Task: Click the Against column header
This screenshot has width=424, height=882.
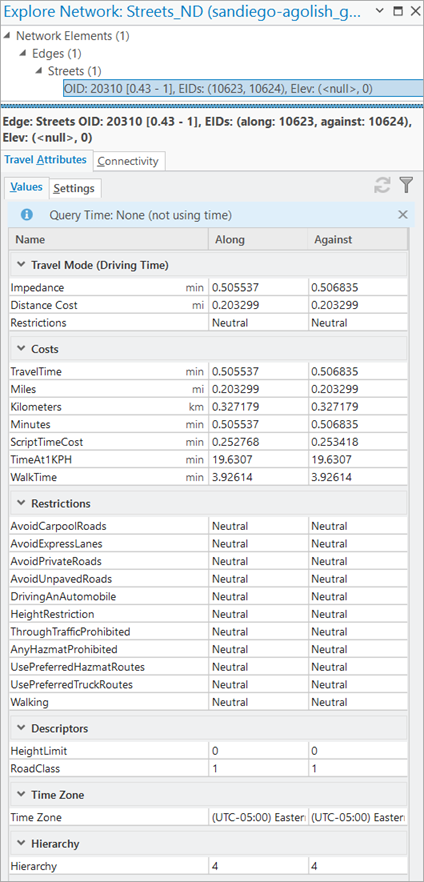Action: [x=358, y=240]
